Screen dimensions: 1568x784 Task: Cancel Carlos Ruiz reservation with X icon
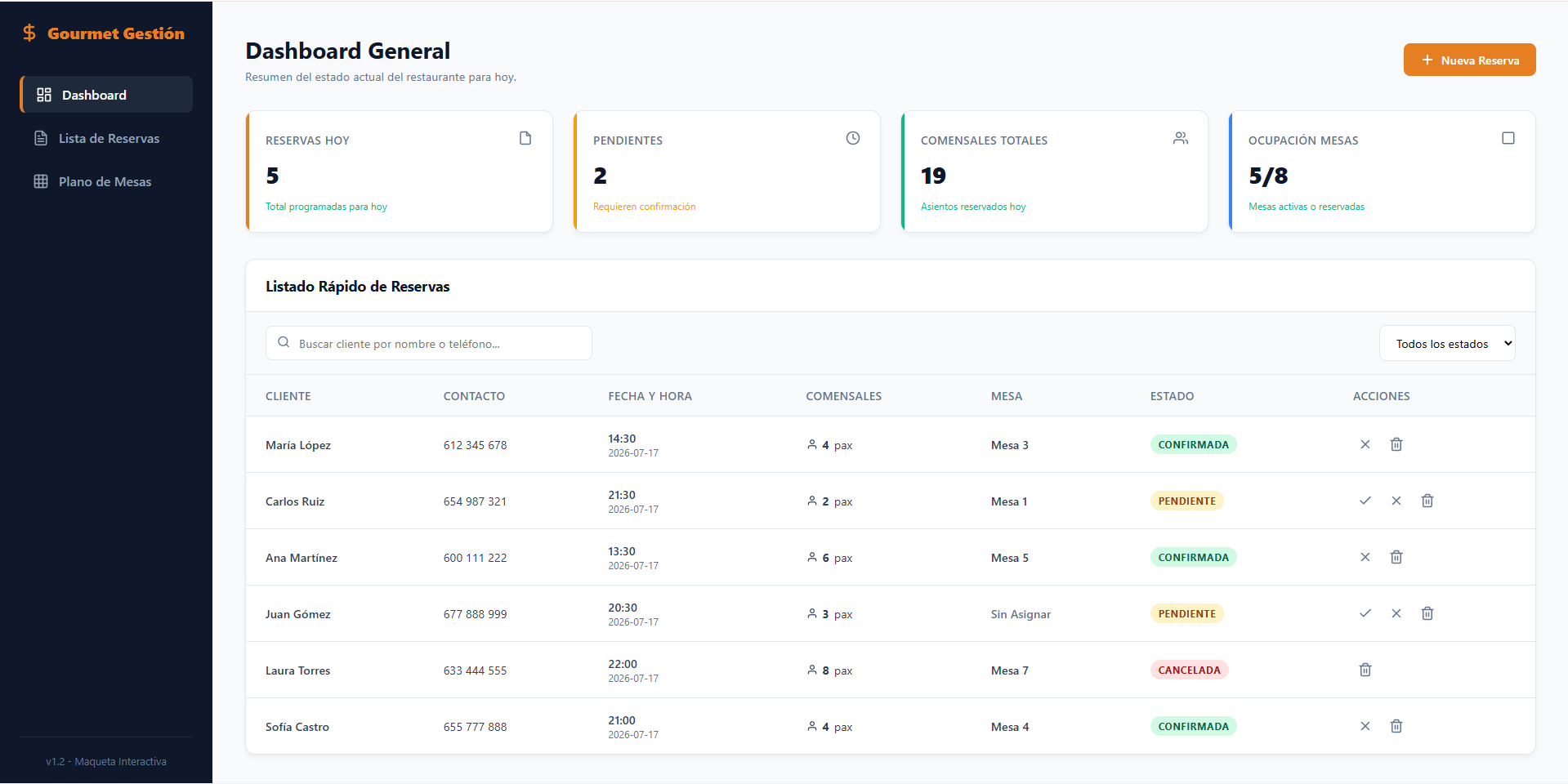coord(1396,501)
